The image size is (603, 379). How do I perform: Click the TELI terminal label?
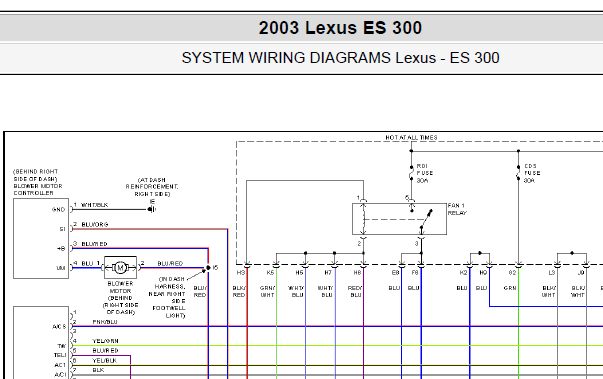pyautogui.click(x=60, y=355)
